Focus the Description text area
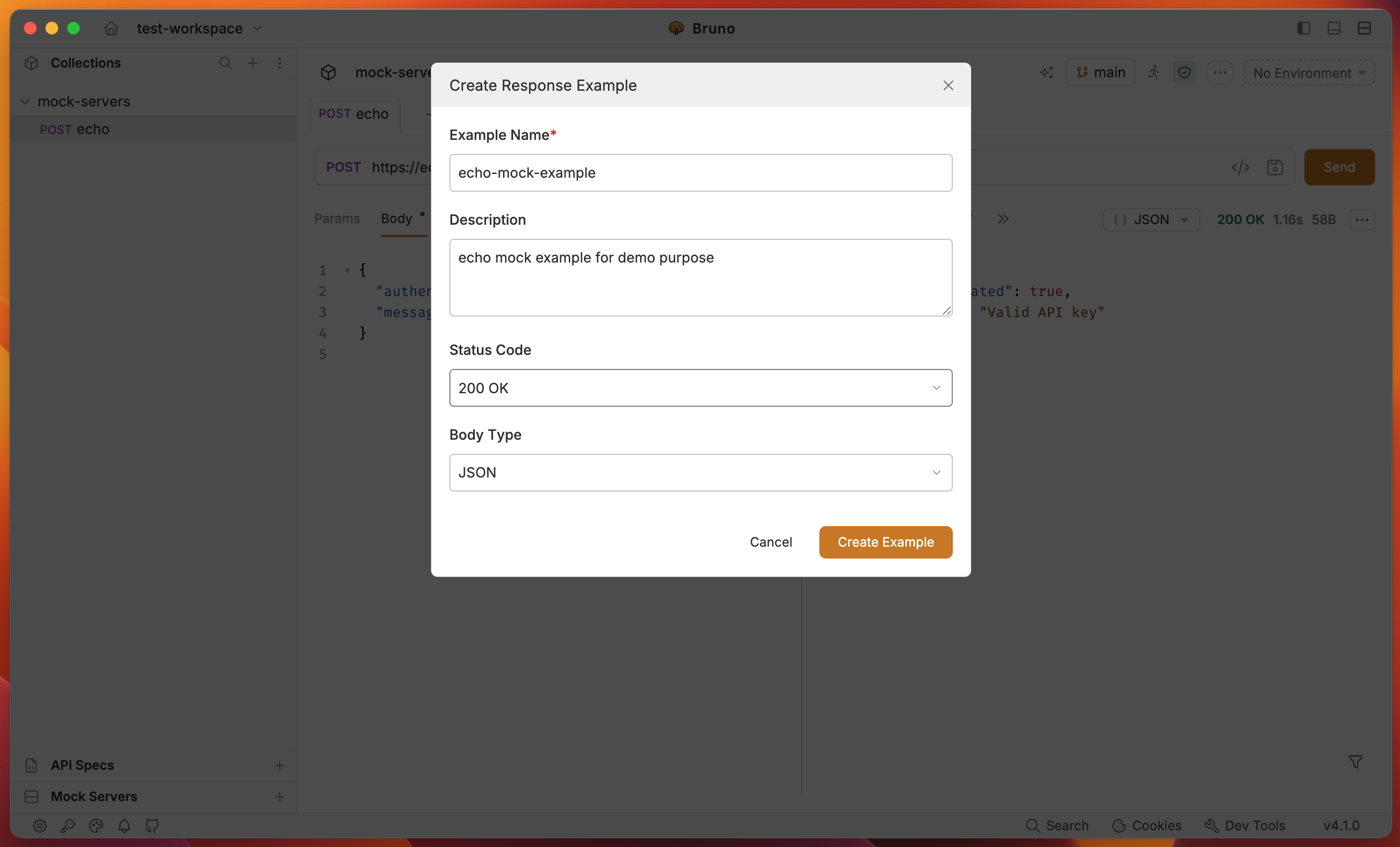This screenshot has height=847, width=1400. pos(701,277)
